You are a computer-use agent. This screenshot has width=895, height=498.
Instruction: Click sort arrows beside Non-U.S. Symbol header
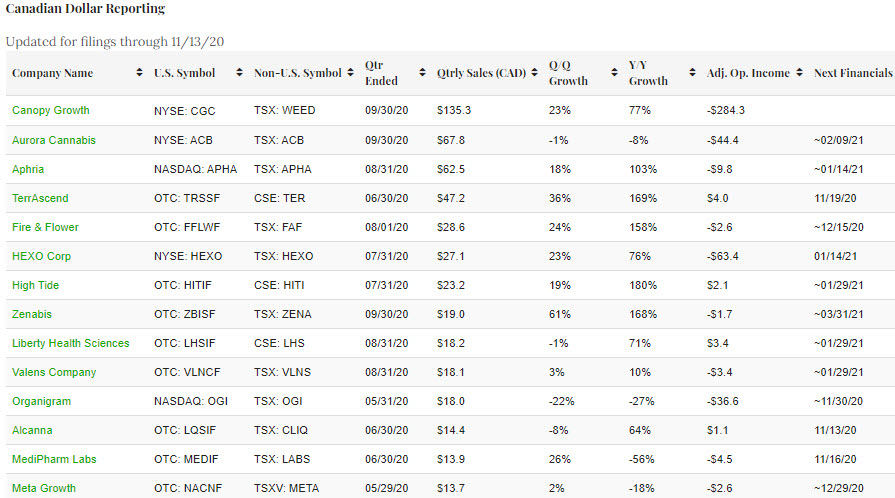[351, 74]
